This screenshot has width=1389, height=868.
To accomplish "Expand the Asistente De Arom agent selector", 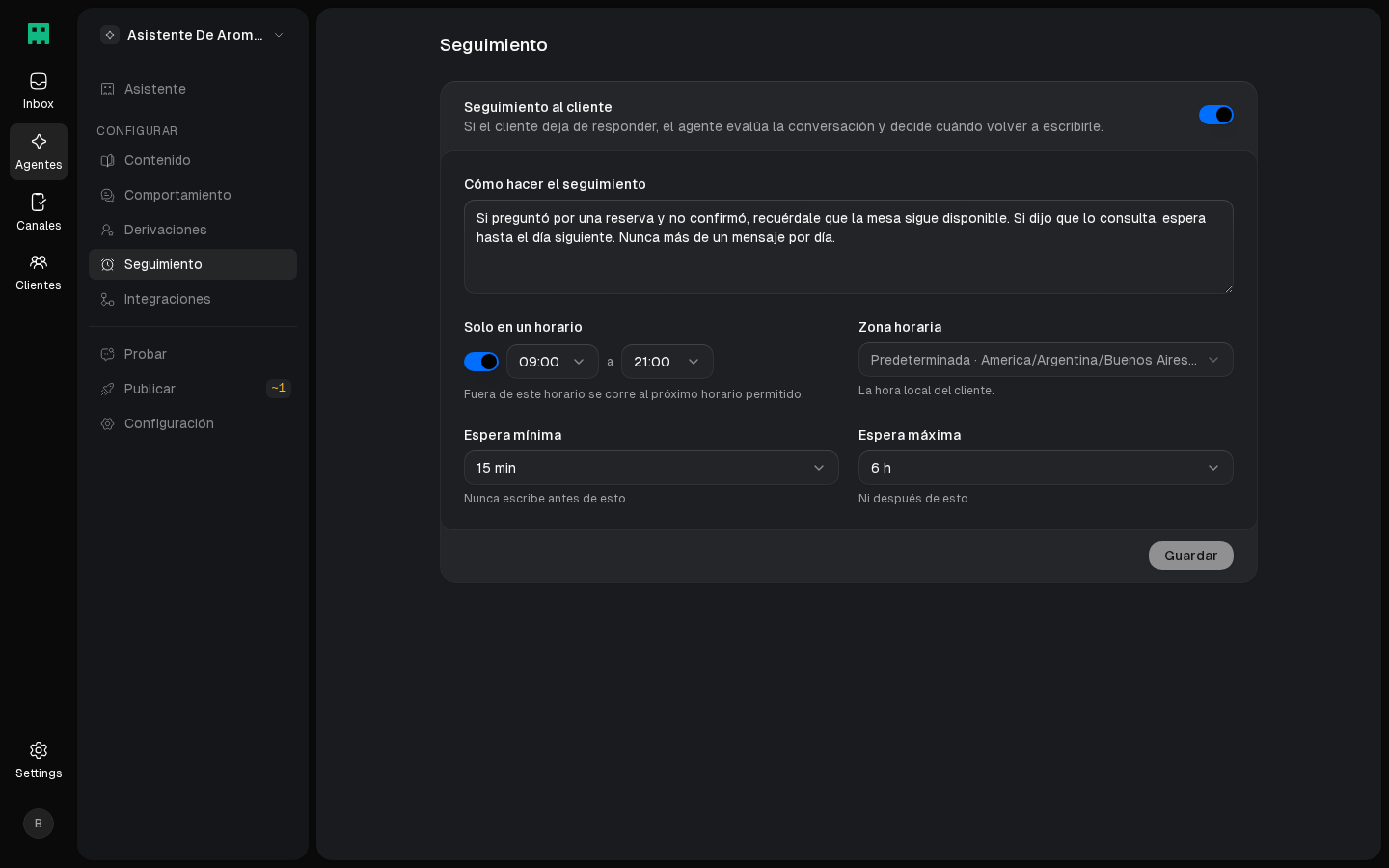I will pos(193,35).
